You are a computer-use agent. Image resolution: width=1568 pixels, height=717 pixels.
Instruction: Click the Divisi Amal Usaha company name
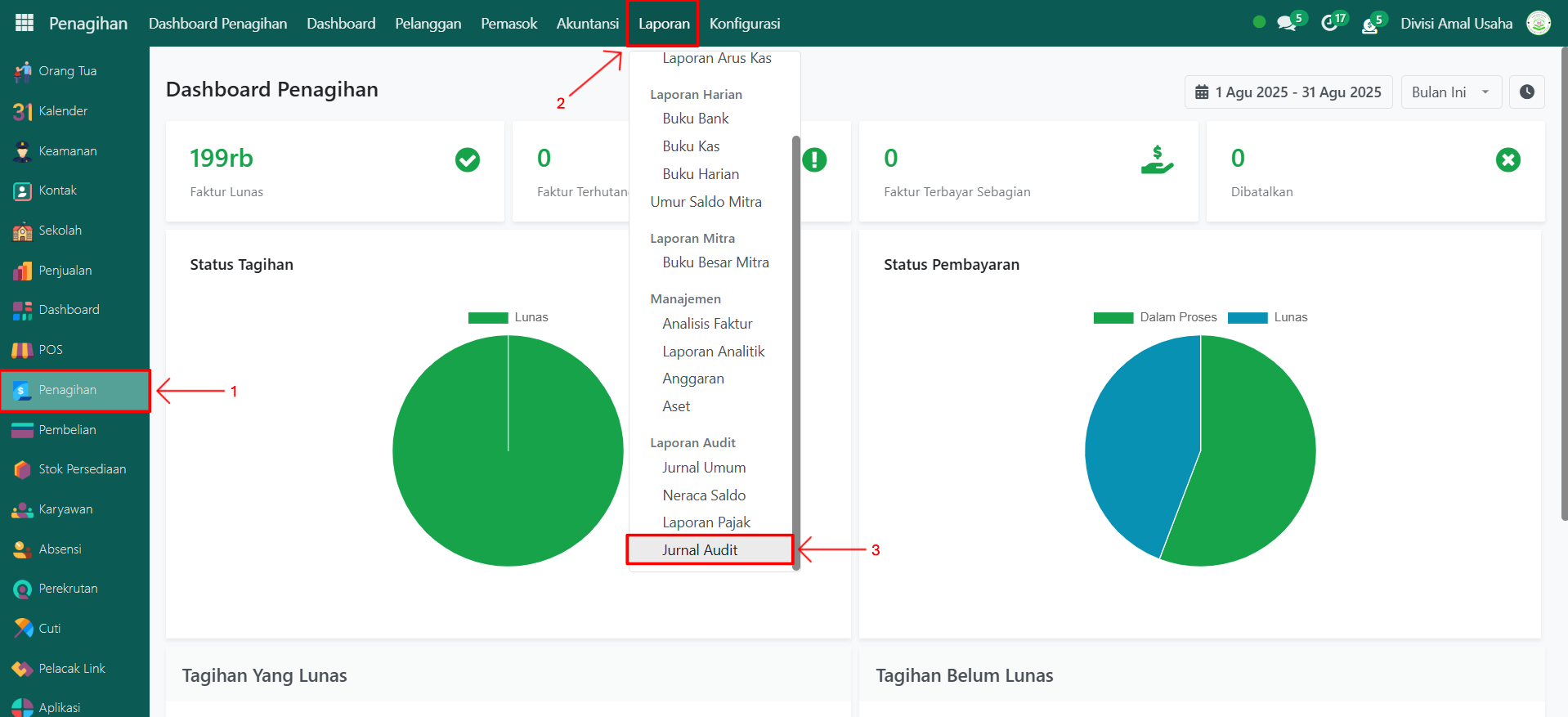point(1456,24)
